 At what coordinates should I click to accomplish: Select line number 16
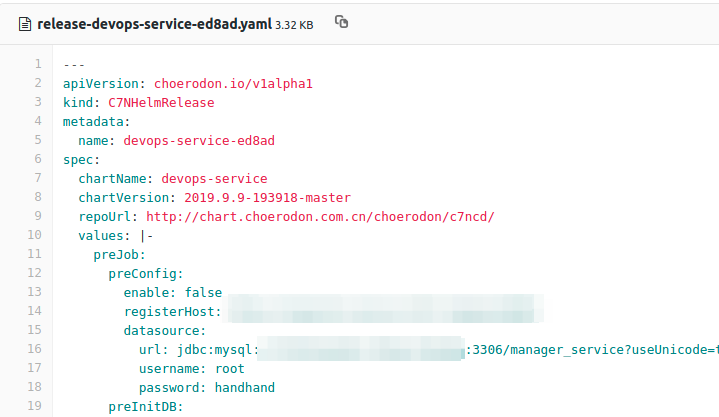tap(35, 348)
